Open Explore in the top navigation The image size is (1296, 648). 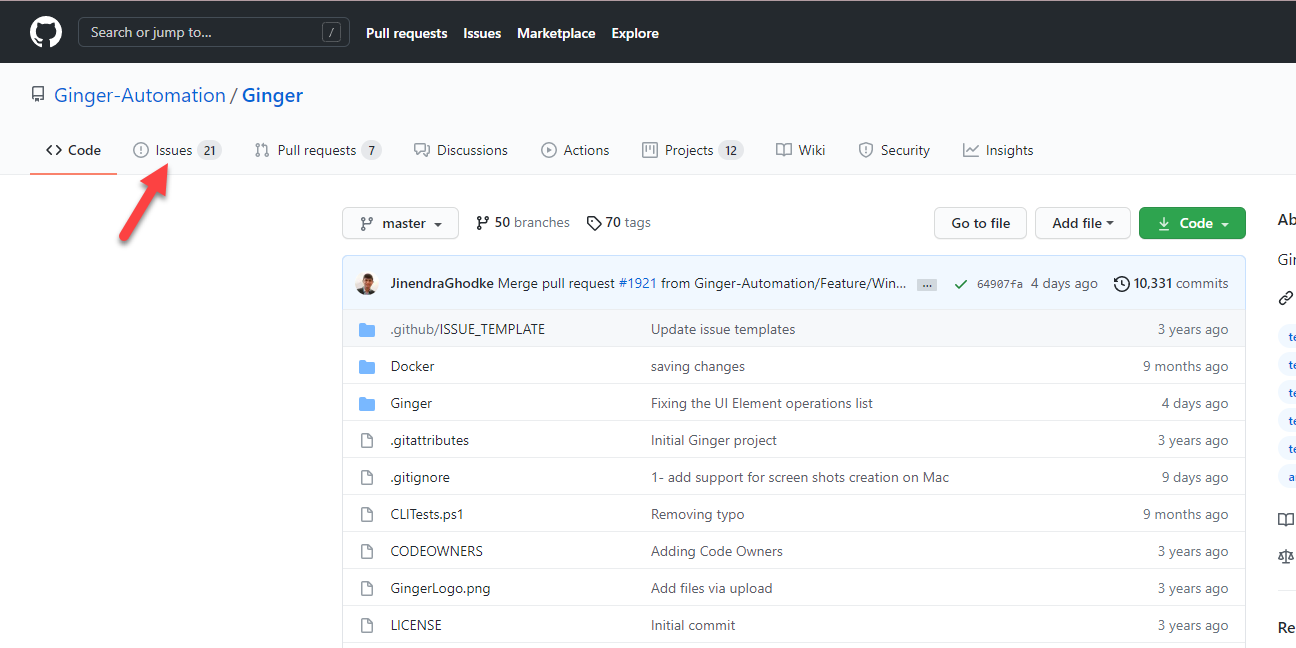(635, 33)
